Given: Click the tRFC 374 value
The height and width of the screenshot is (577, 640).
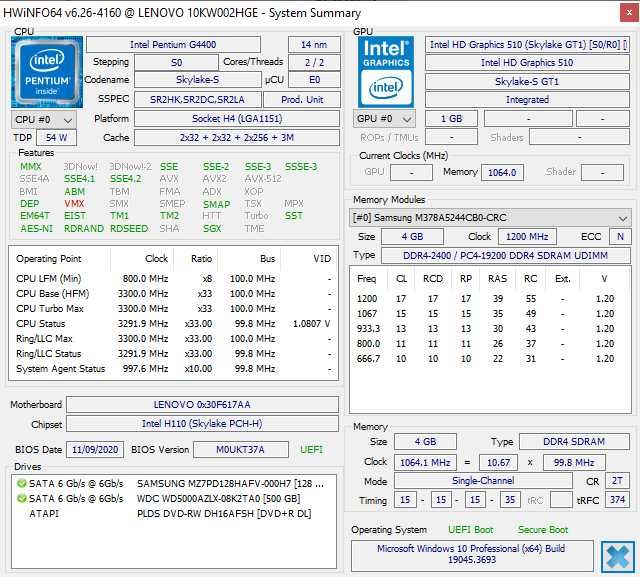Looking at the screenshot, I should click(x=617, y=500).
